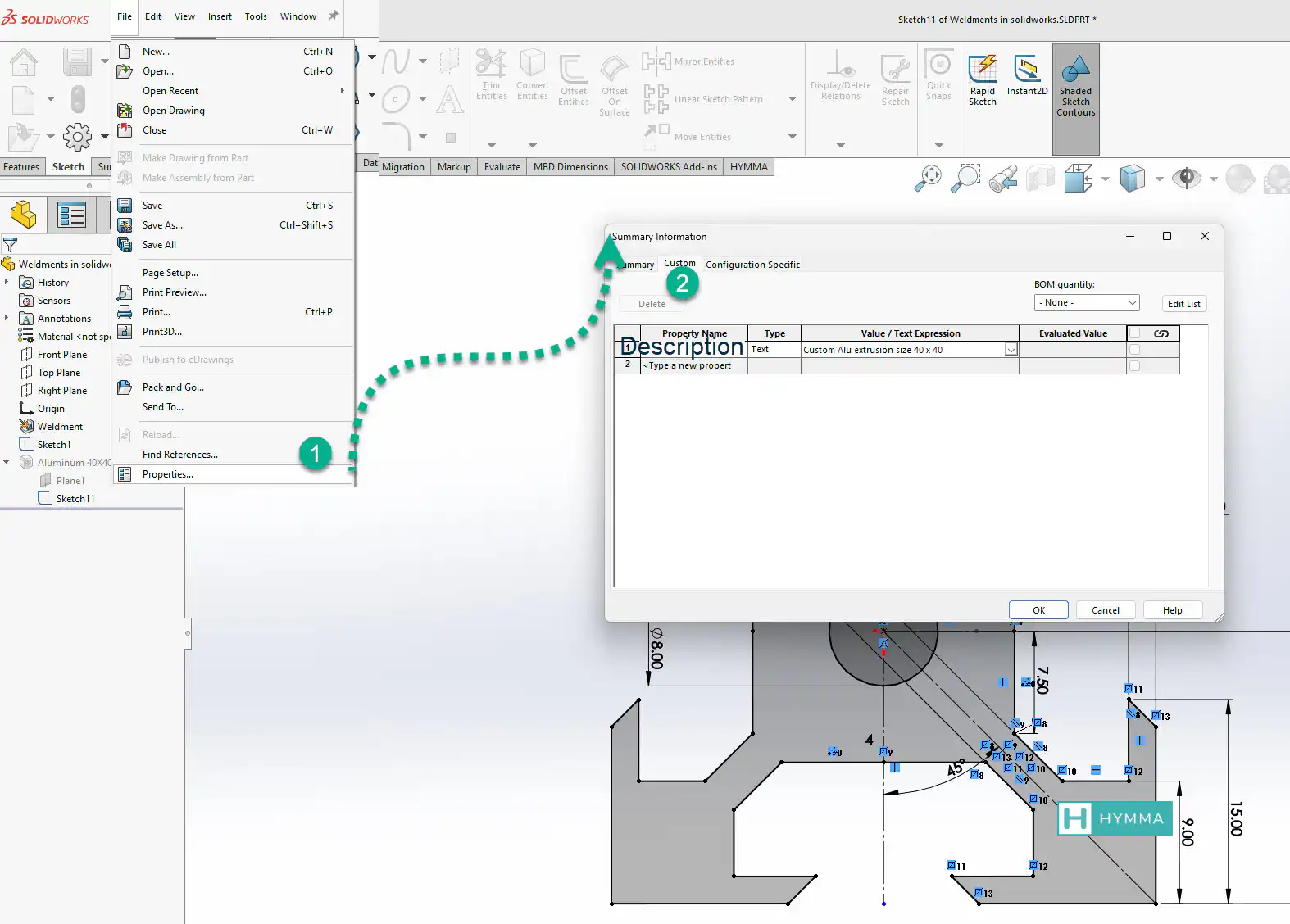
Task: Click the Mirror Entities tool
Action: pyautogui.click(x=689, y=61)
